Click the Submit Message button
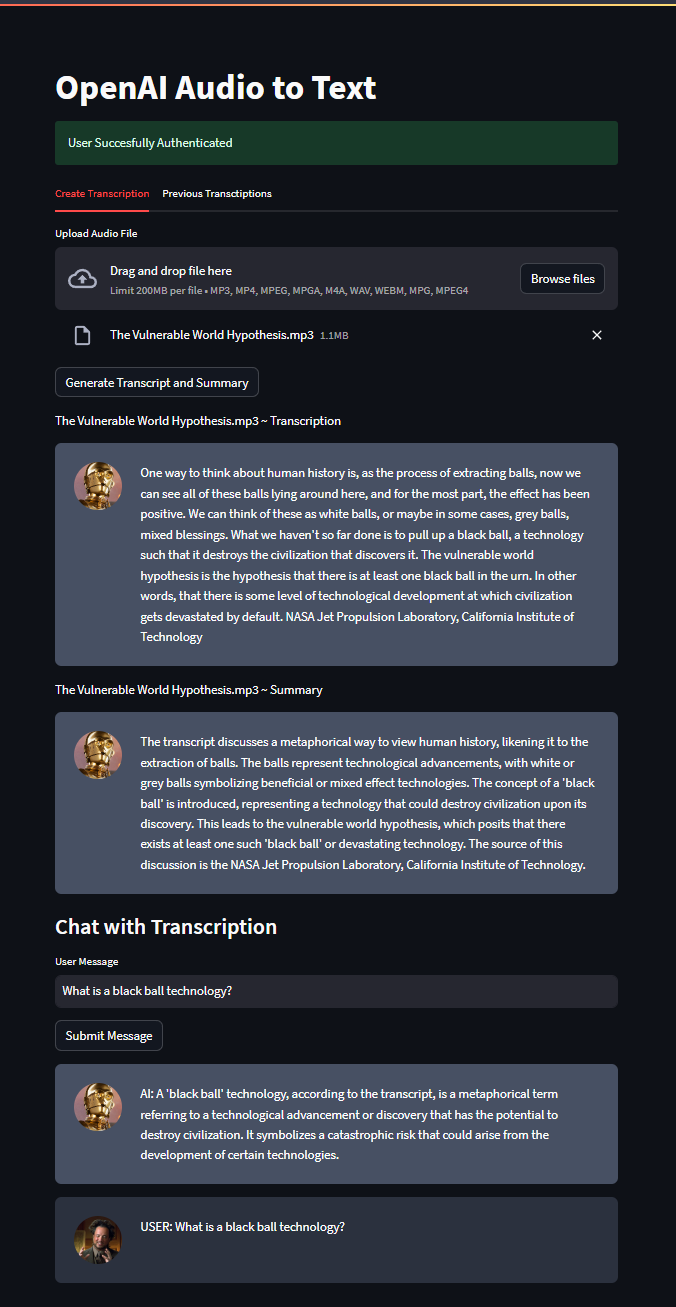The image size is (676, 1307). click(108, 1035)
